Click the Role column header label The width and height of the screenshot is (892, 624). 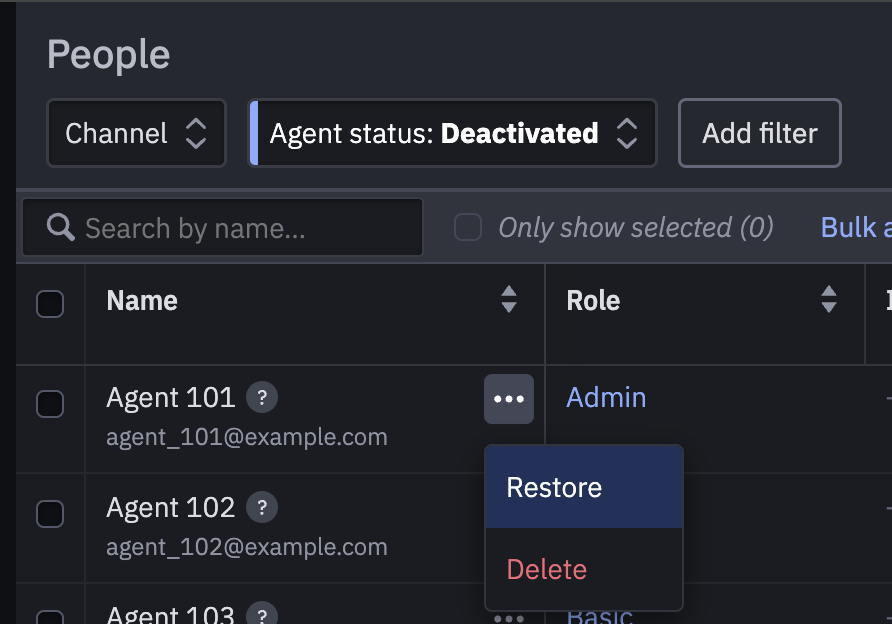tap(593, 300)
